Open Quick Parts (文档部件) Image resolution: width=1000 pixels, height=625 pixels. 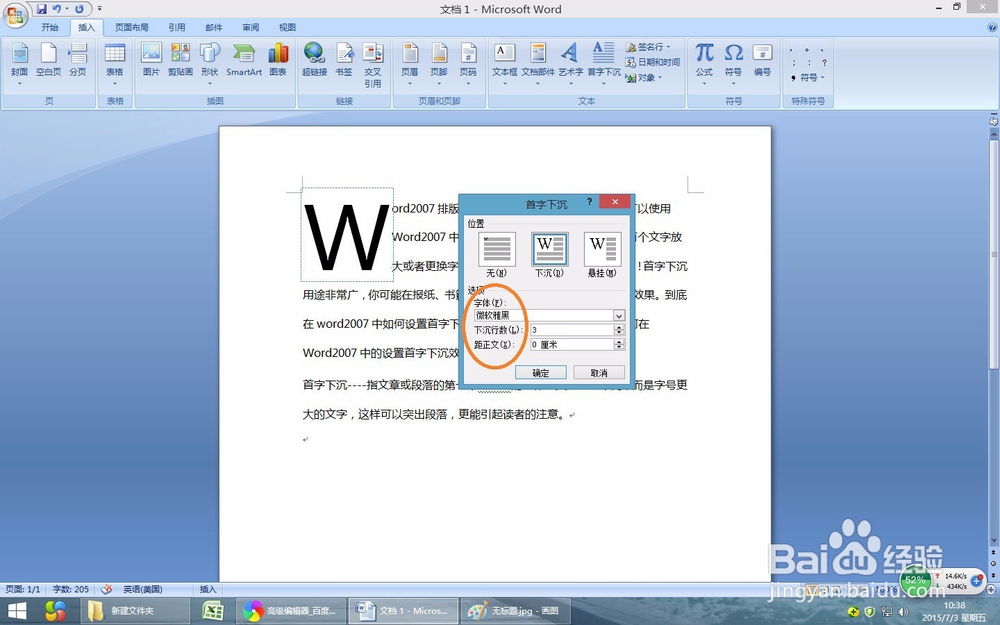pos(538,63)
